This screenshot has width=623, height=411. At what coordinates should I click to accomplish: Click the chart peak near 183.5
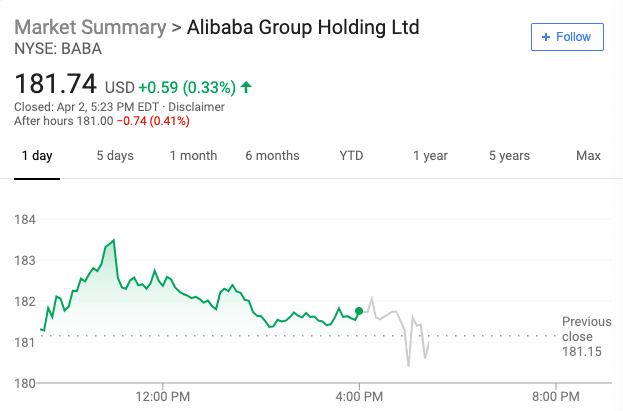(x=114, y=240)
